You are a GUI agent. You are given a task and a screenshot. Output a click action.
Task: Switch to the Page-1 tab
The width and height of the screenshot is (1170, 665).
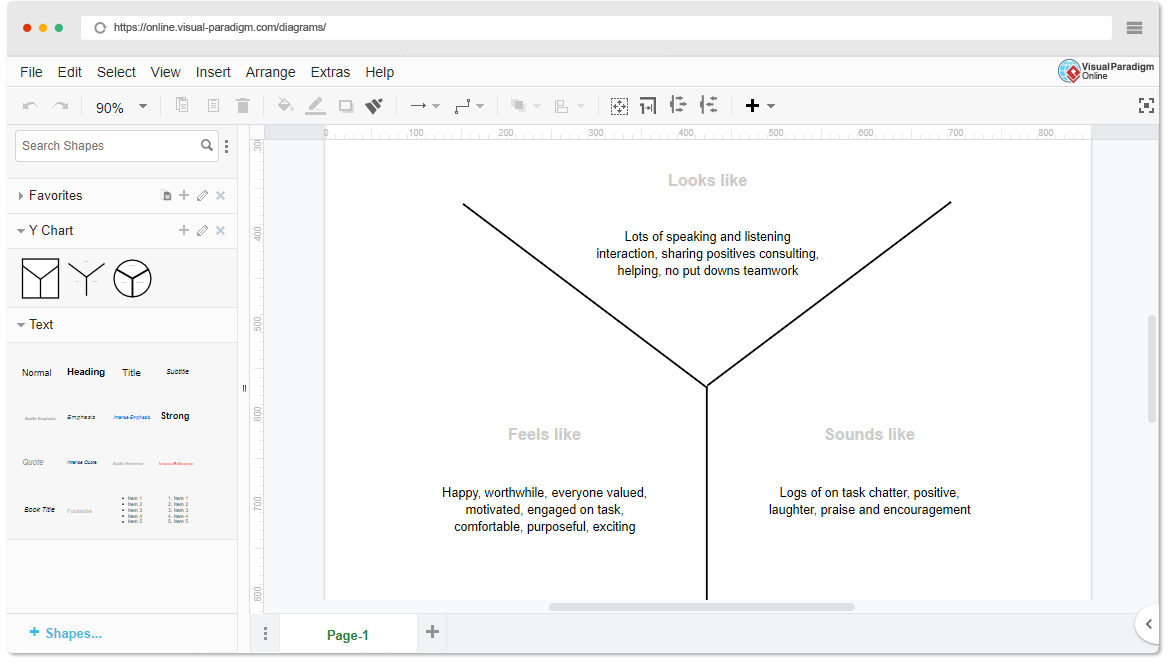[348, 635]
